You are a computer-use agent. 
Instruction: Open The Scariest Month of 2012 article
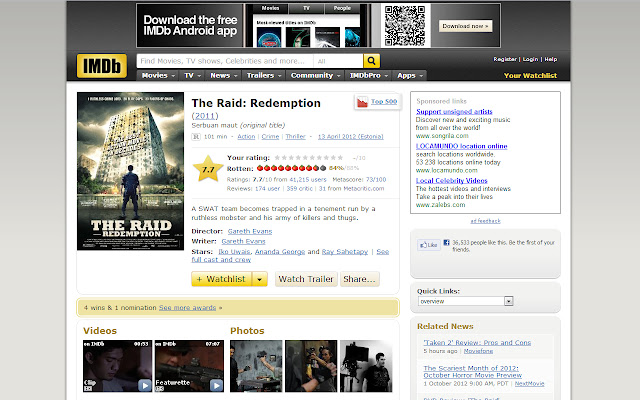point(472,372)
